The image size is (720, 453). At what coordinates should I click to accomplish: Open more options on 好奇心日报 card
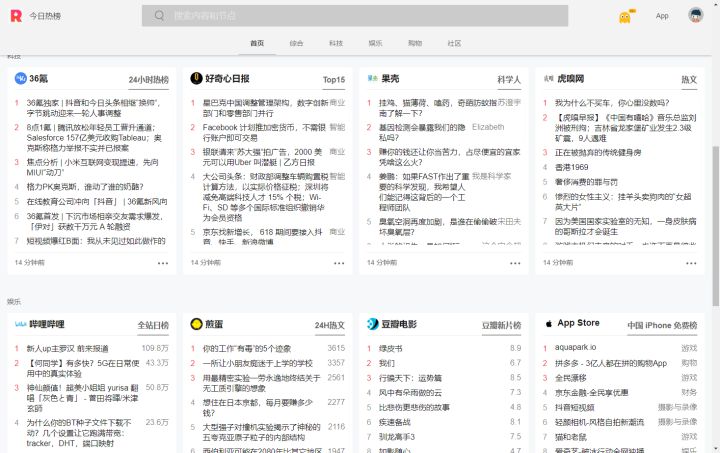(x=339, y=263)
